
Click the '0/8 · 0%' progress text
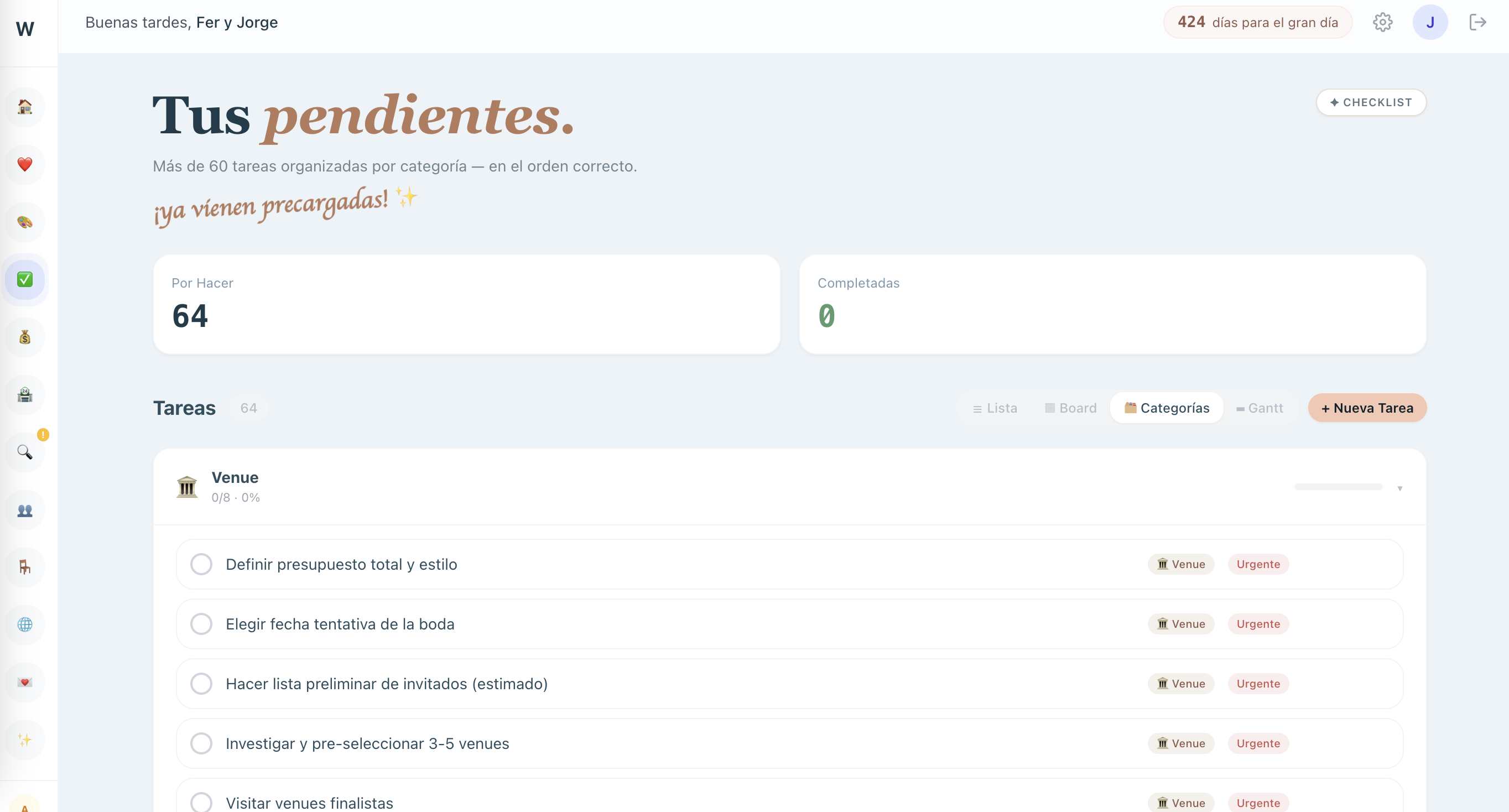pos(236,497)
